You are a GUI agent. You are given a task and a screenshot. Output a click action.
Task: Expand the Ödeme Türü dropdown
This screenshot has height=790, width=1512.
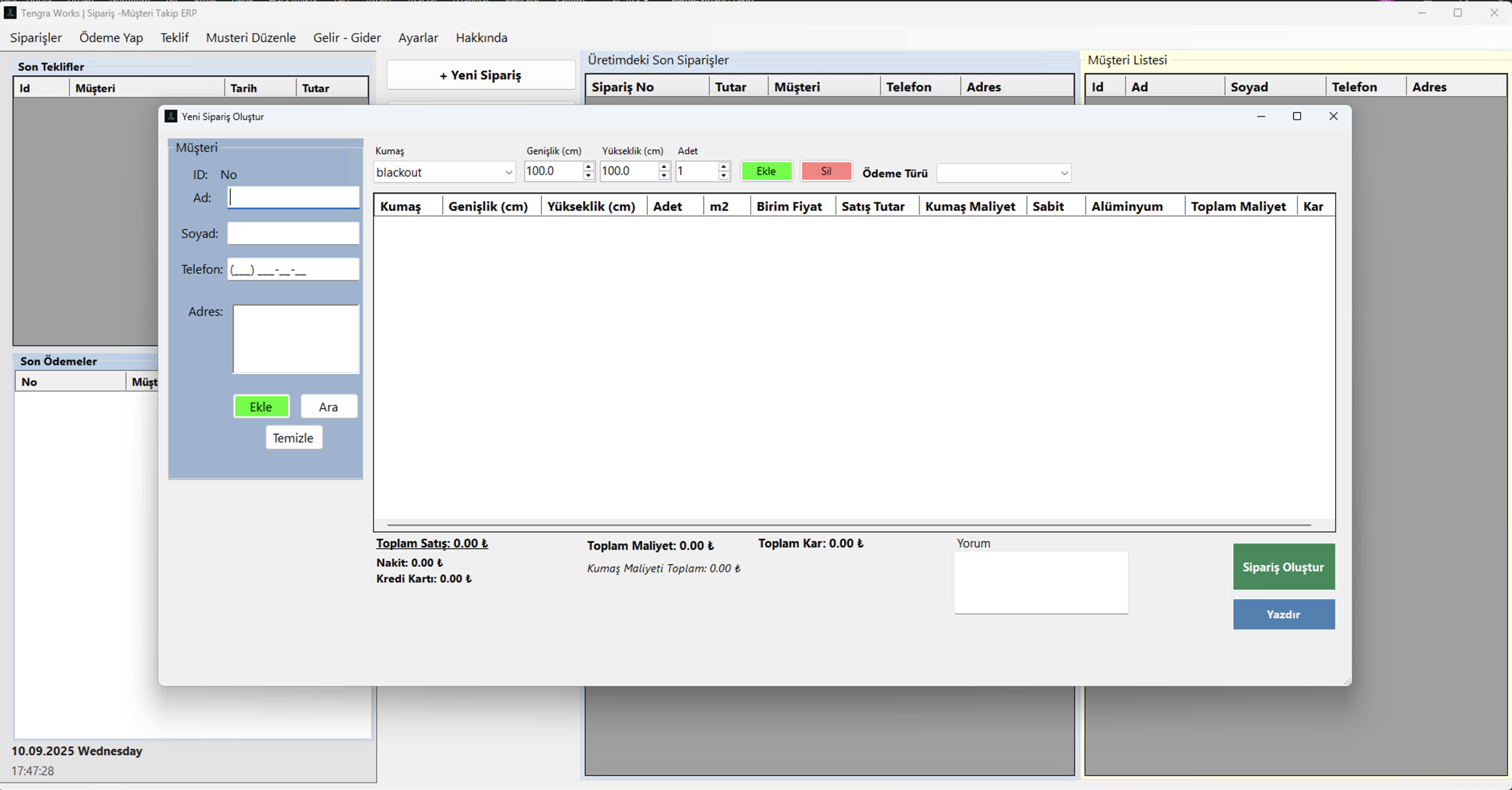[x=1063, y=173]
